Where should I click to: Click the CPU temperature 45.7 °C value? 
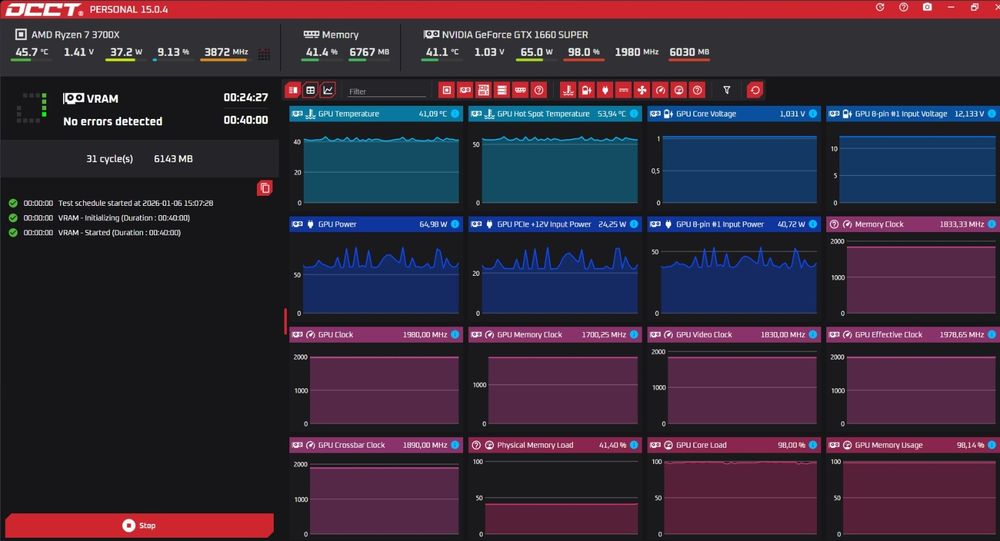point(31,52)
